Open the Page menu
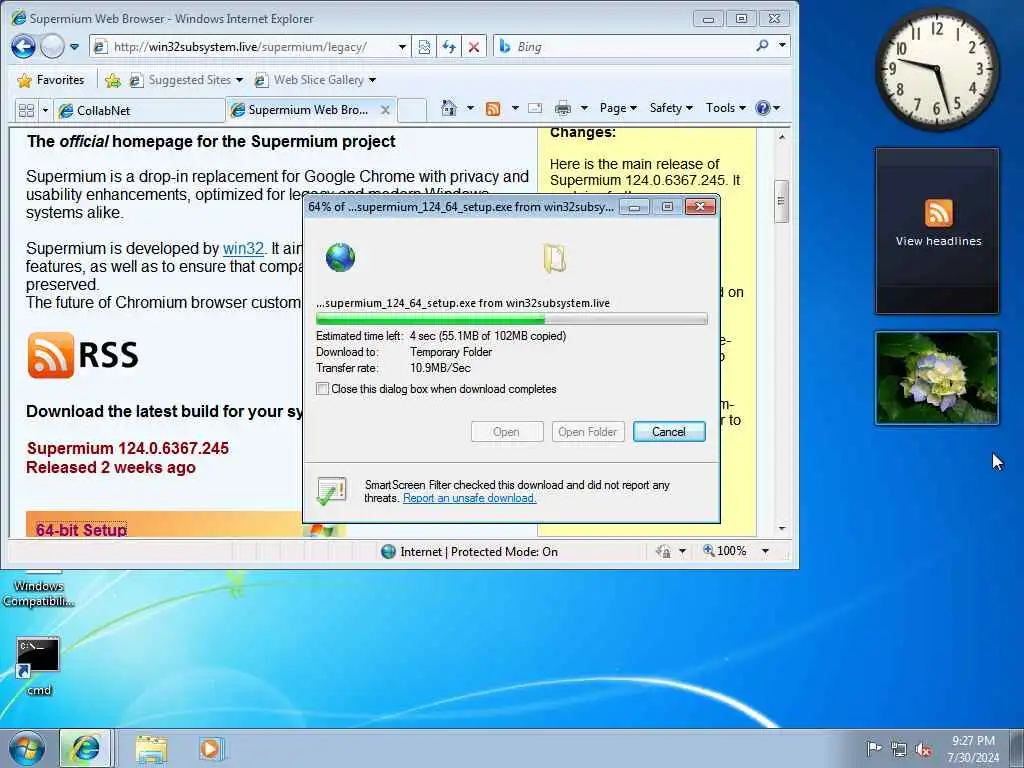This screenshot has width=1024, height=768. point(618,108)
